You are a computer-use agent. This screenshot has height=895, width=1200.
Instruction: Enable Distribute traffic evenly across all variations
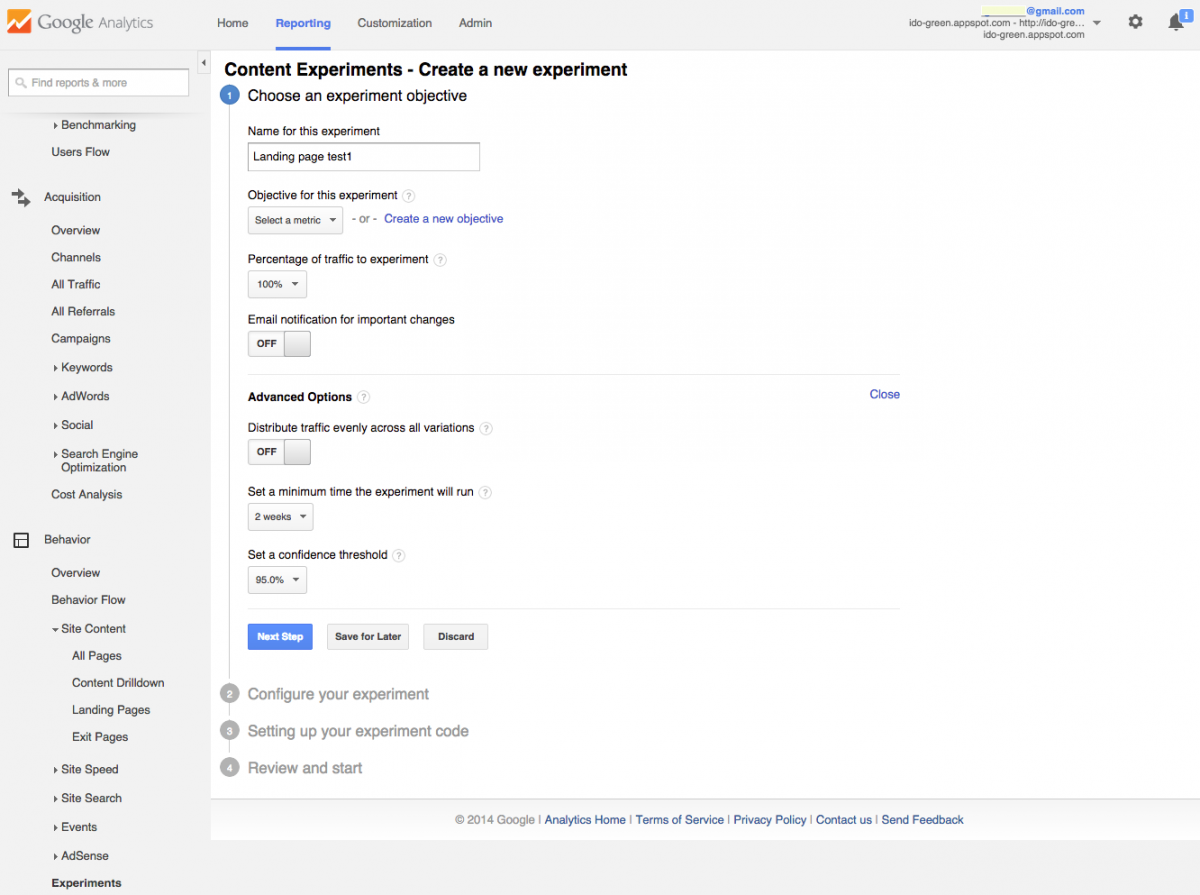click(279, 452)
